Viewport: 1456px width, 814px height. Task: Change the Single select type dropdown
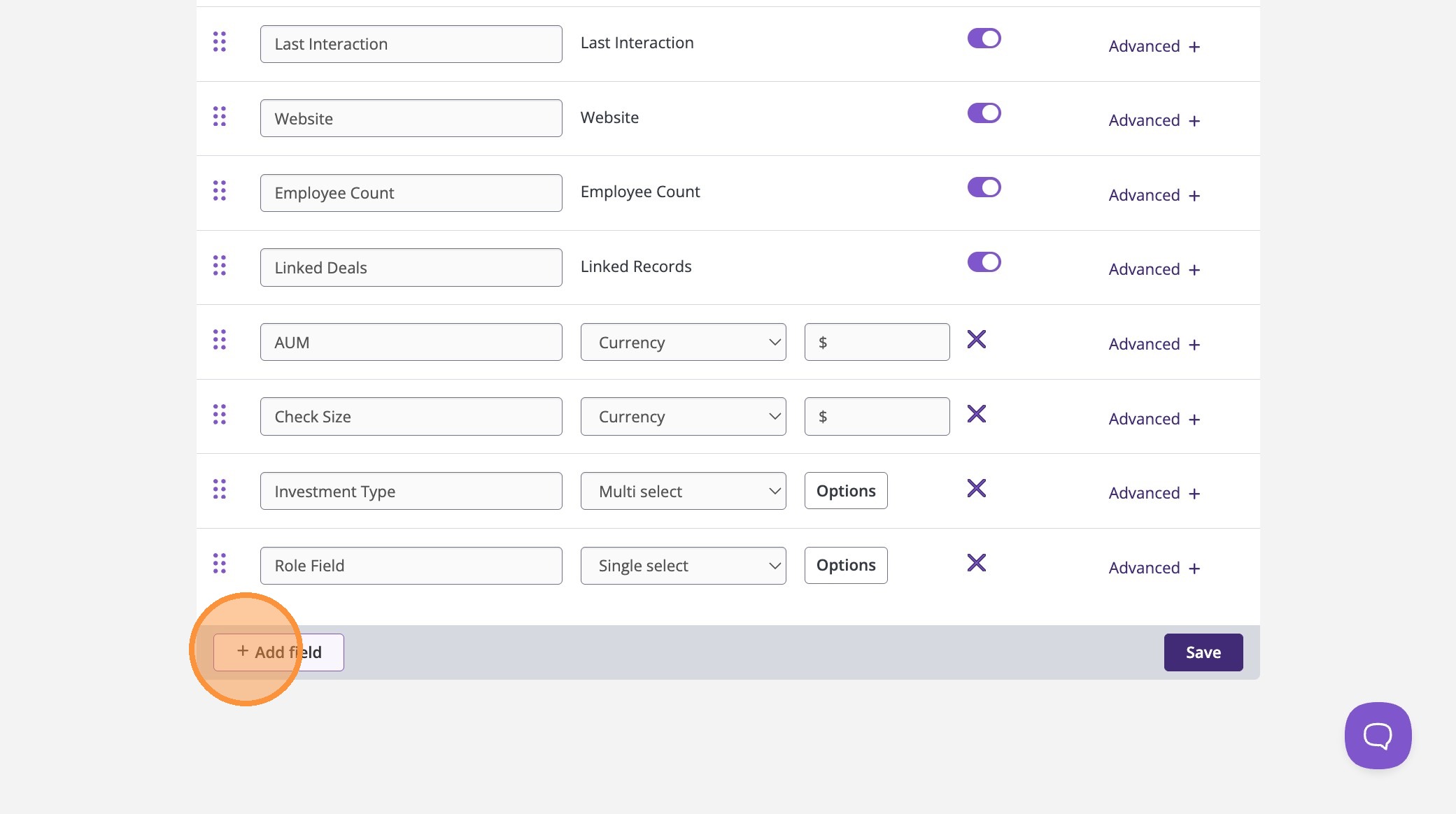683,566
